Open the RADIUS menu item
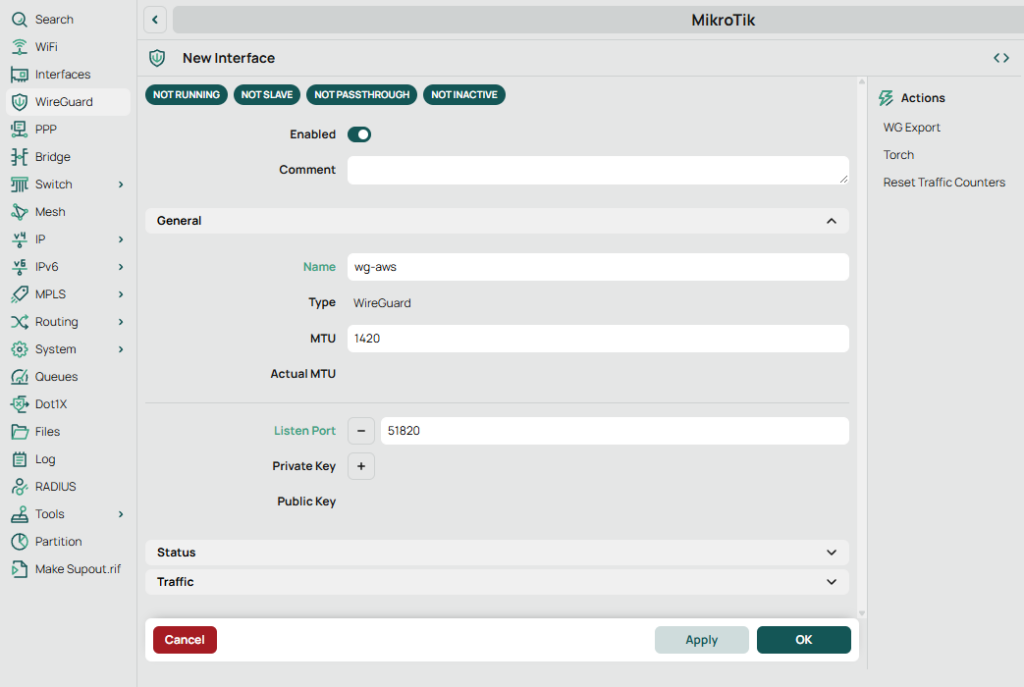The height and width of the screenshot is (687, 1024). [55, 487]
